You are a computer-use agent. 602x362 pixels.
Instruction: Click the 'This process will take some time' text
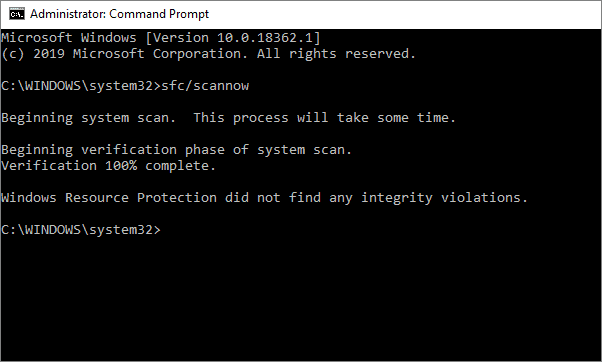click(324, 117)
